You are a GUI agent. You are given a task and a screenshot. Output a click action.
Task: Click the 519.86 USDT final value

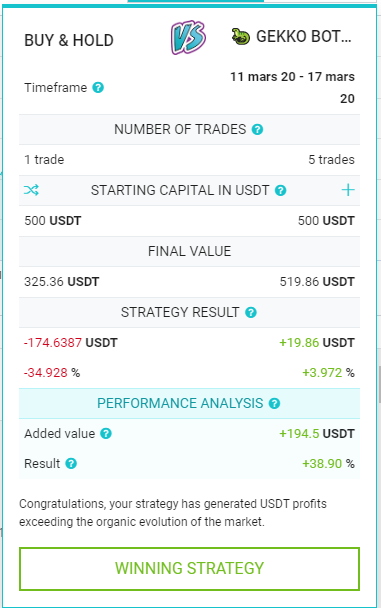[317, 282]
